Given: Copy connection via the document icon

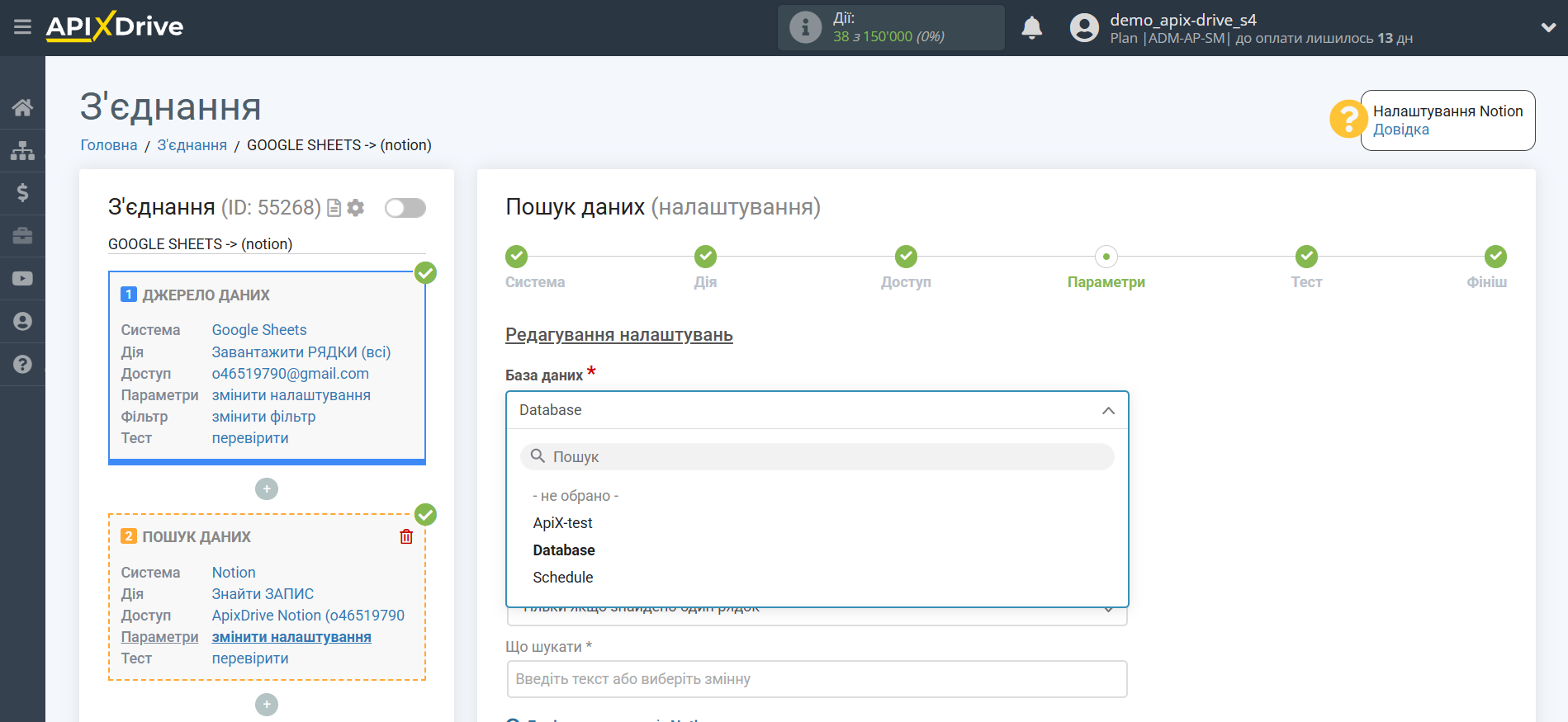Looking at the screenshot, I should (334, 208).
